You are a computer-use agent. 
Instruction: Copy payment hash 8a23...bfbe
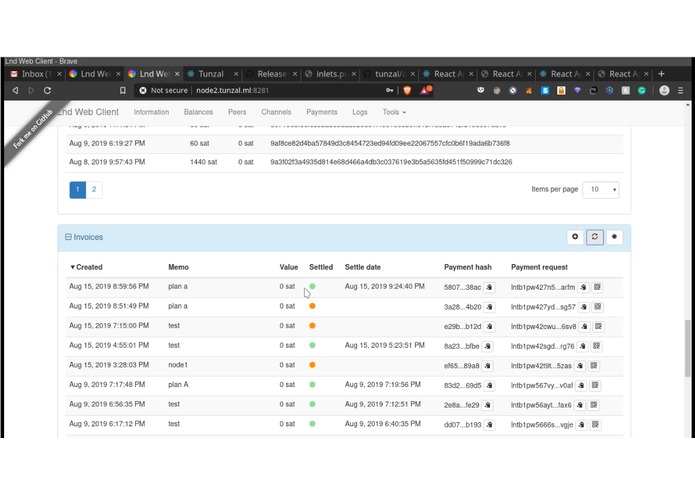[488, 346]
